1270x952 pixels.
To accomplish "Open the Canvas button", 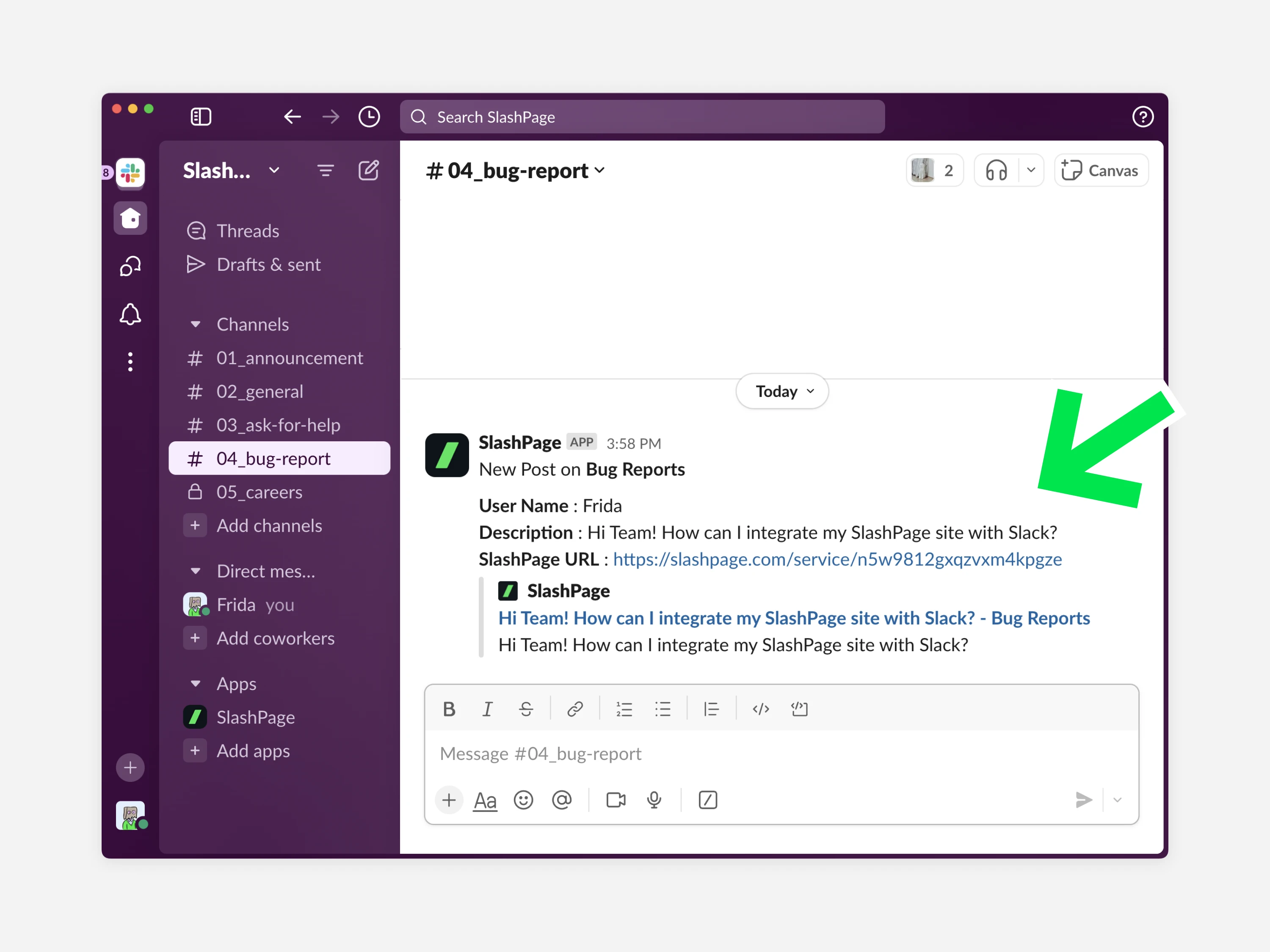I will click(1101, 171).
